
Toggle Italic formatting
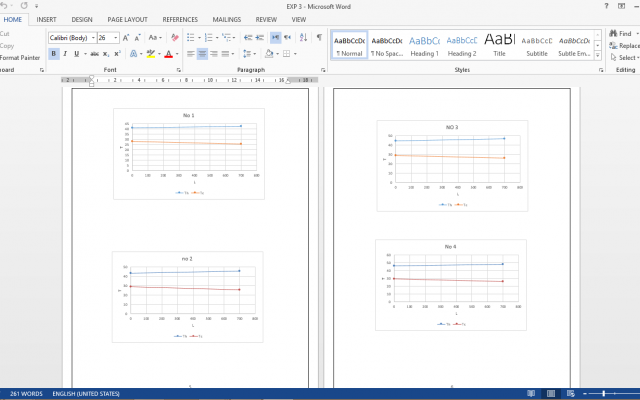(65, 54)
